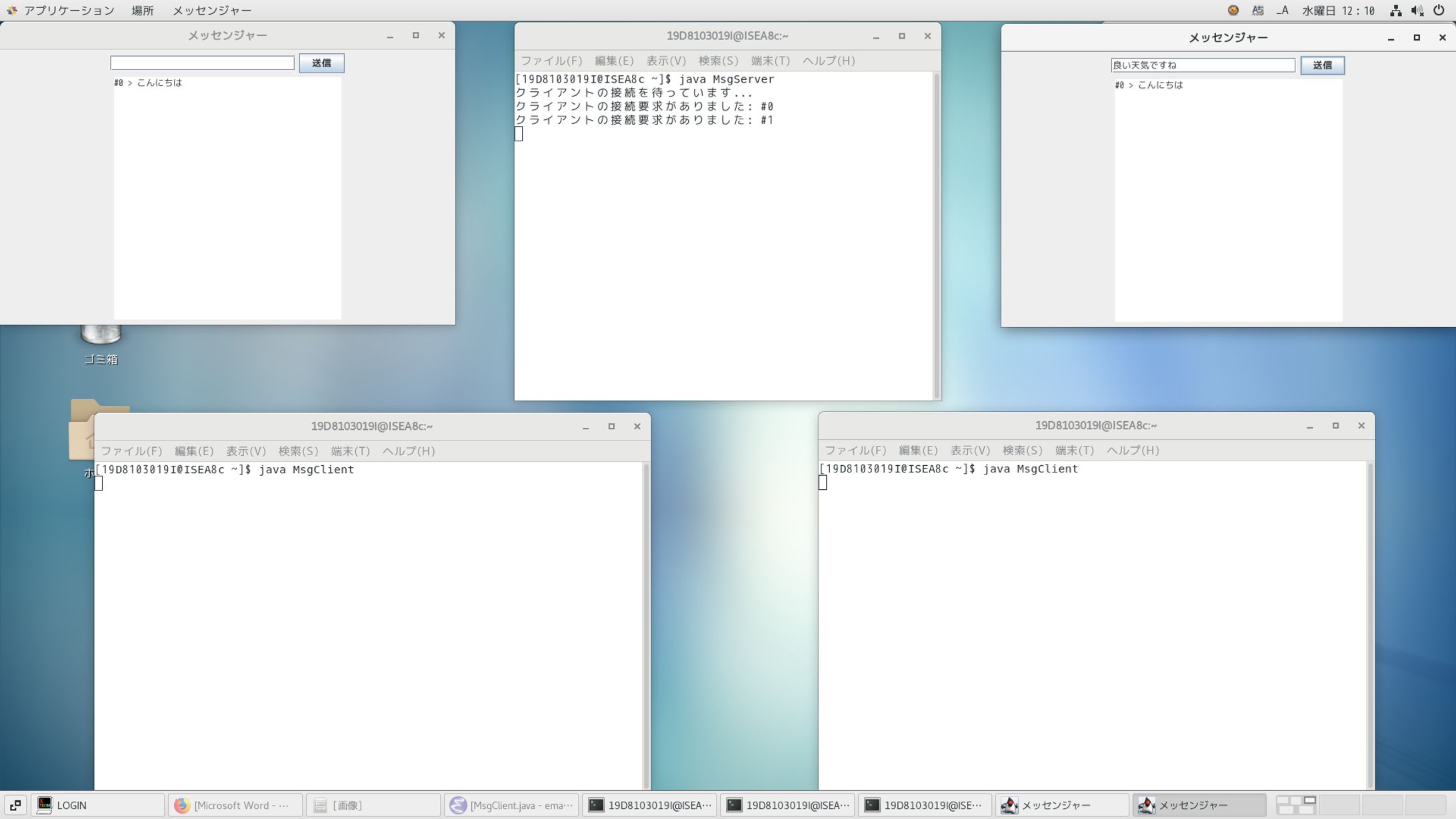Viewport: 1456px width, 819px height.
Task: Open アプリケーション menu in top panel
Action: 69,11
